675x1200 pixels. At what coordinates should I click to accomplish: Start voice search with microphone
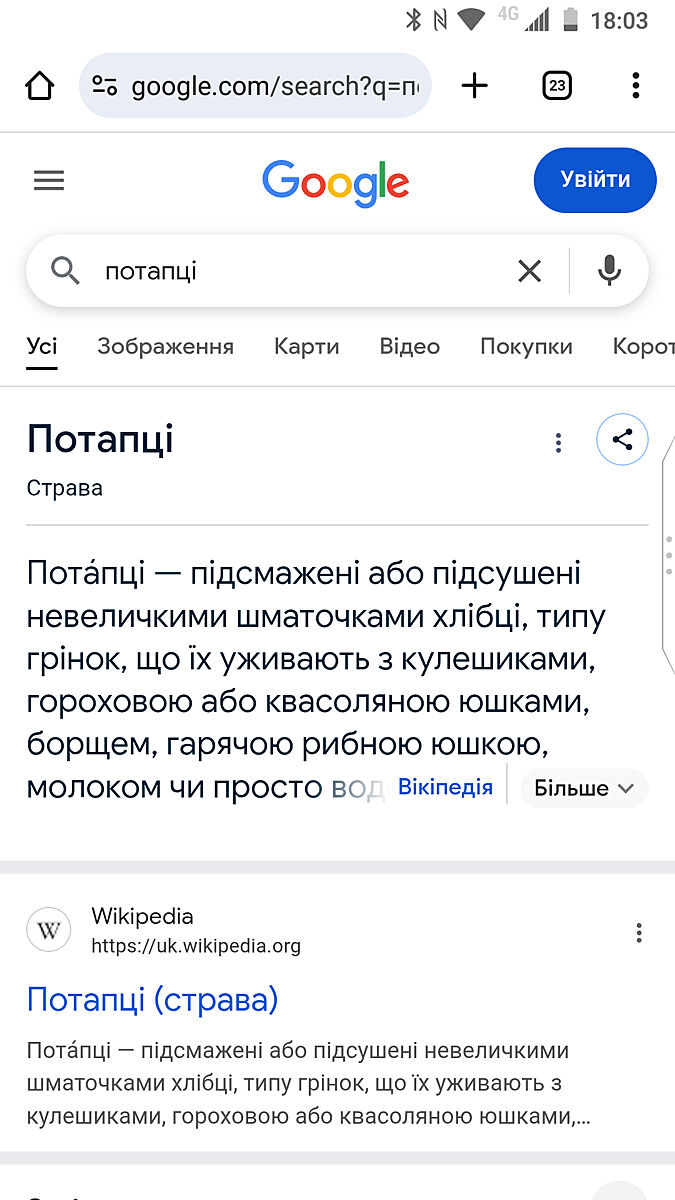609,271
